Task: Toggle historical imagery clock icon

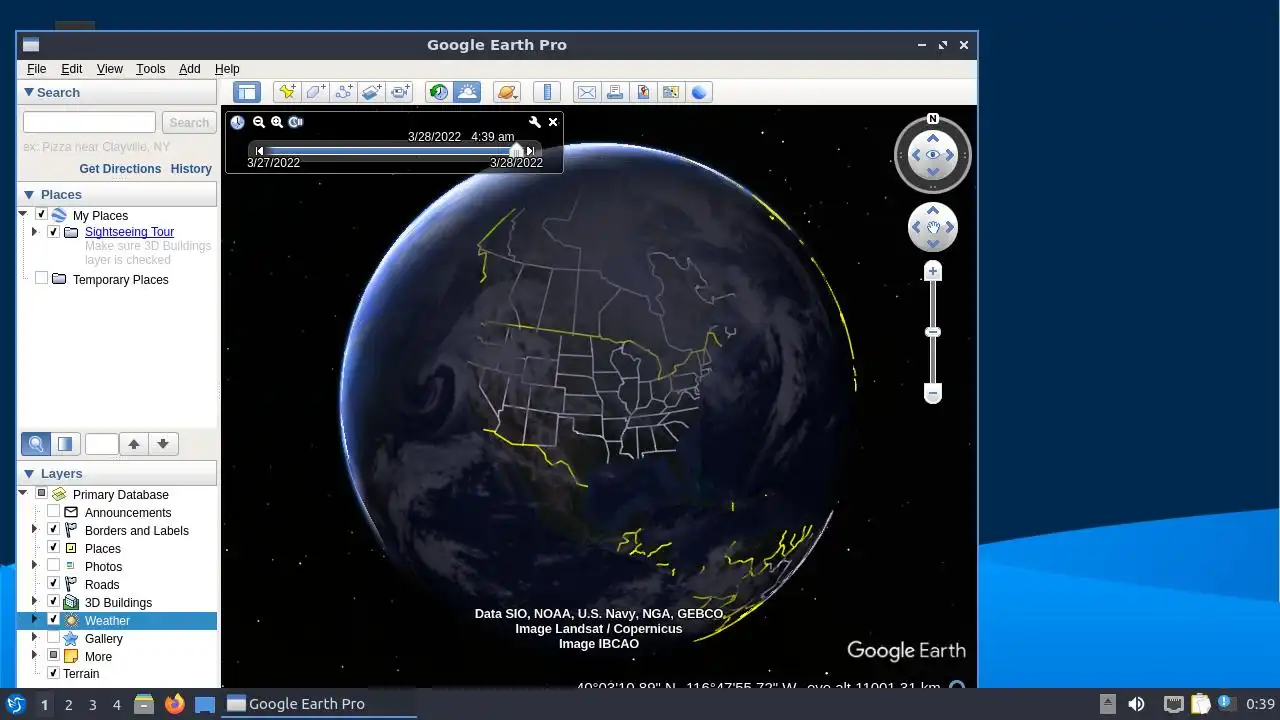Action: coord(438,92)
